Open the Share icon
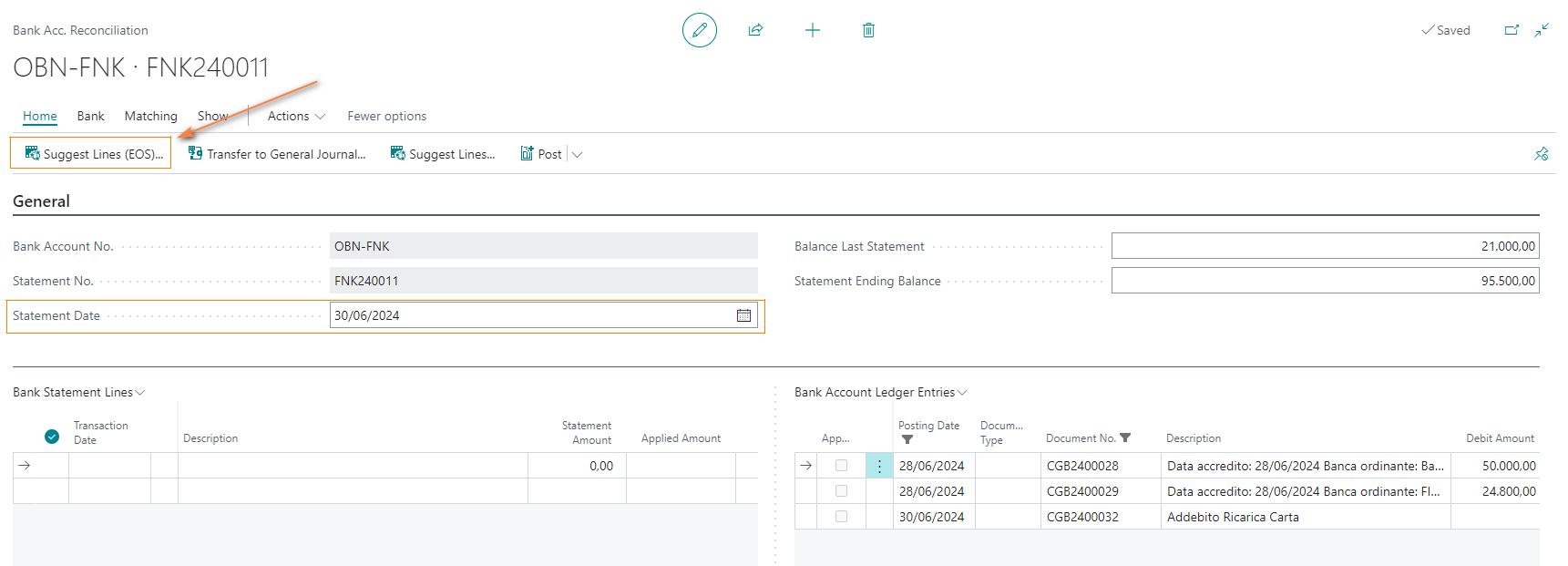1568x566 pixels. click(755, 30)
